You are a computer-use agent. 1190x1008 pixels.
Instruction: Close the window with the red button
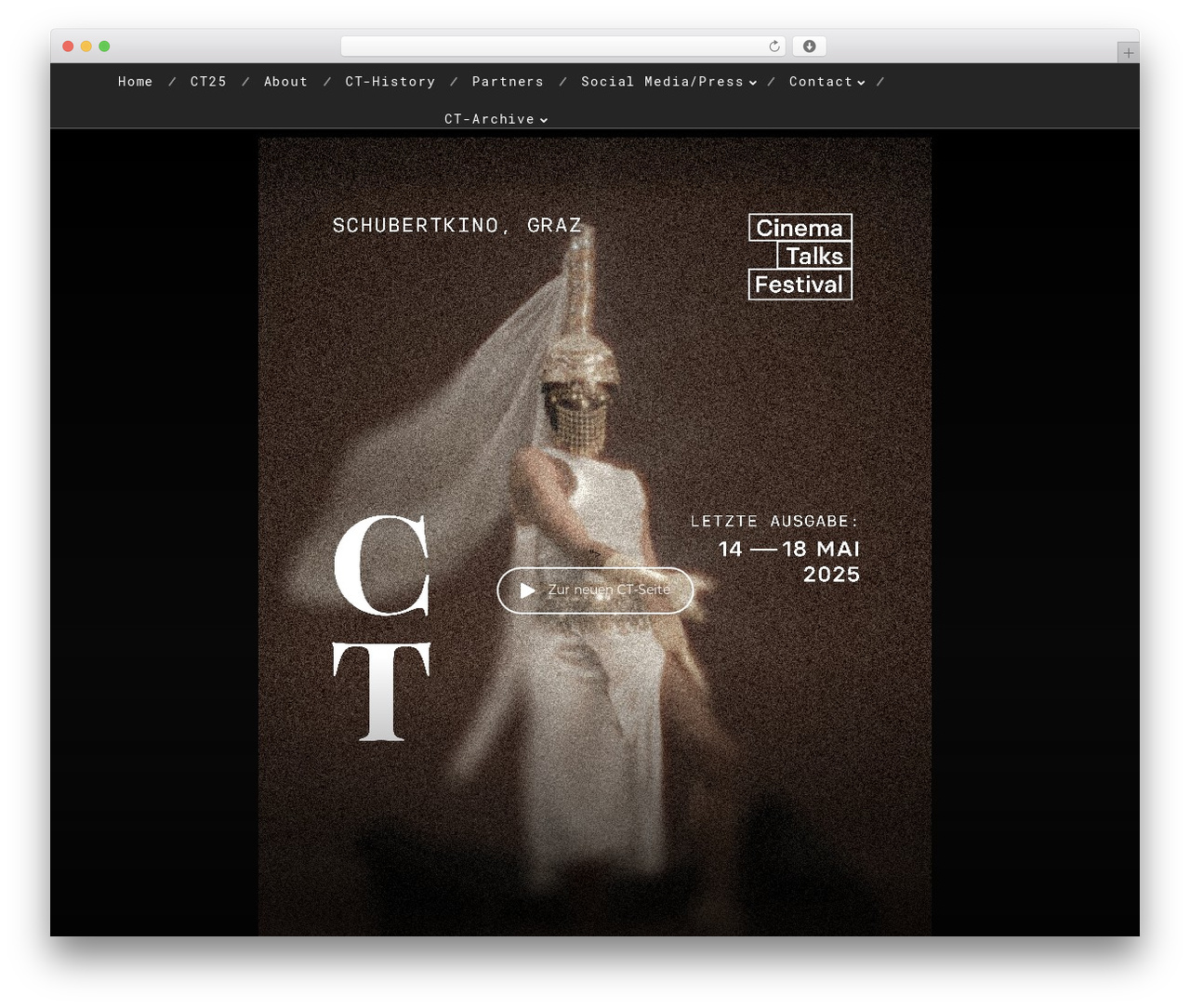coord(68,46)
